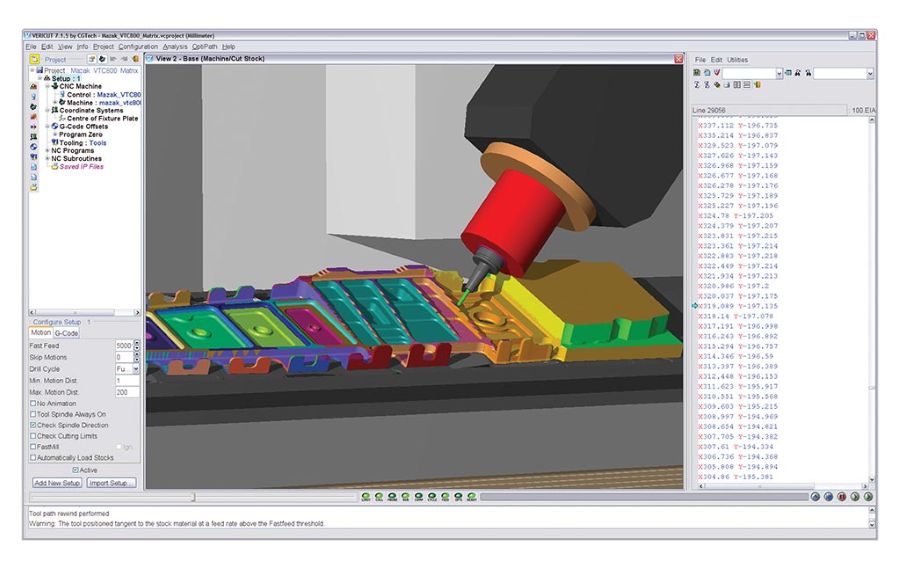
Task: Click the globe G-Code Offsets icon in the sidebar strip
Action: click(34, 146)
